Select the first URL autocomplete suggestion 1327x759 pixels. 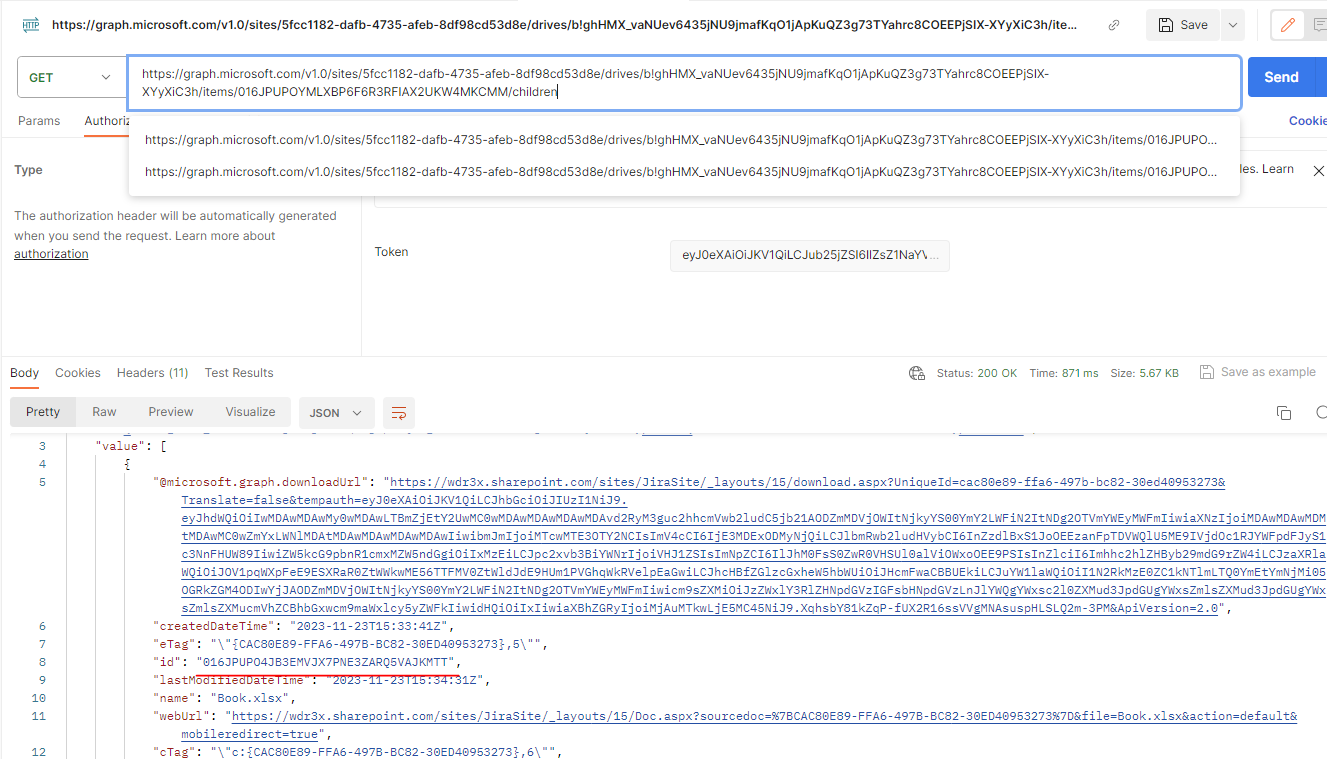point(680,141)
